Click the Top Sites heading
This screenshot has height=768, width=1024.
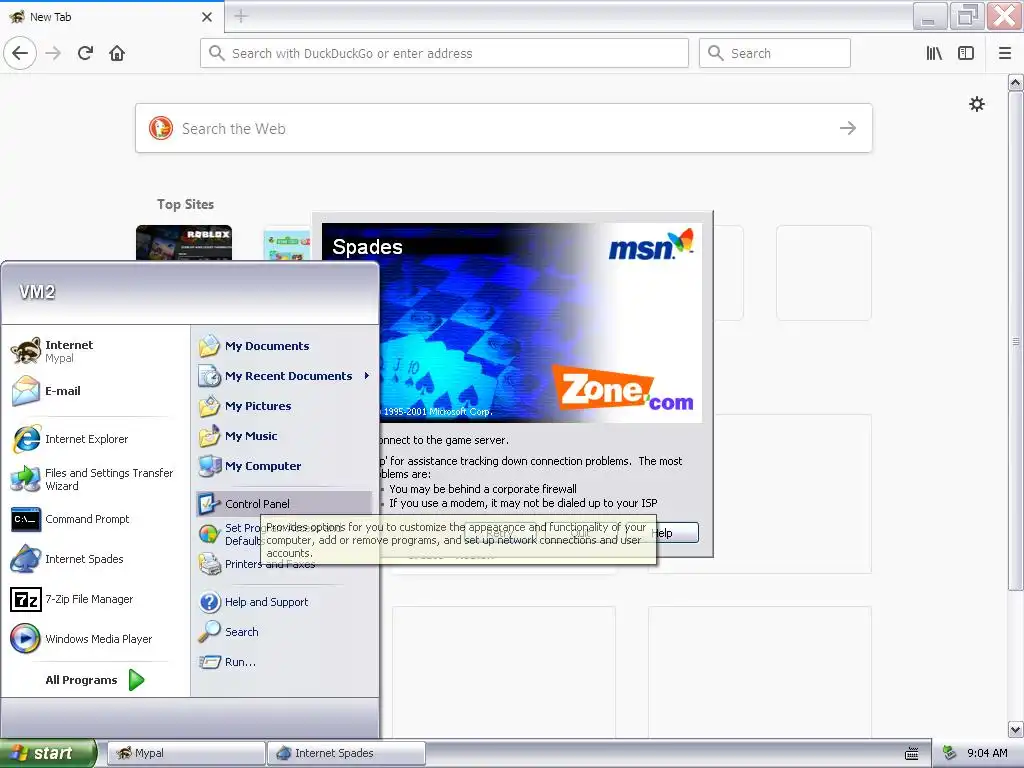185,204
